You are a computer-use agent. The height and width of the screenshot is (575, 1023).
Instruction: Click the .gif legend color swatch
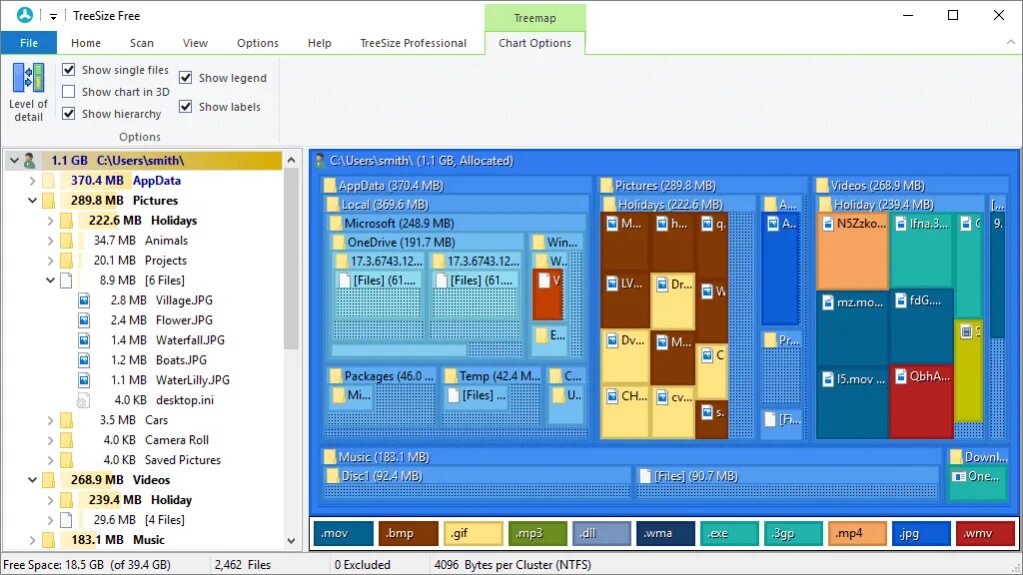pos(472,533)
